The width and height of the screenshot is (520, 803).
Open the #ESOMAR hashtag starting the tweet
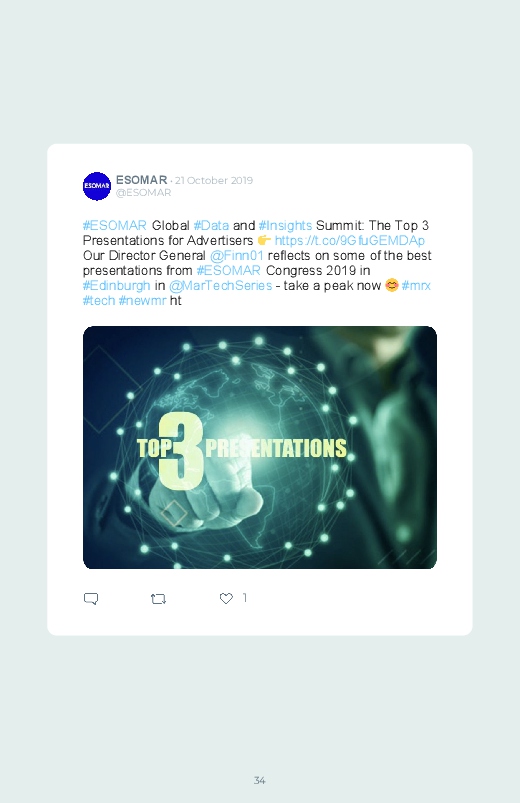(115, 225)
